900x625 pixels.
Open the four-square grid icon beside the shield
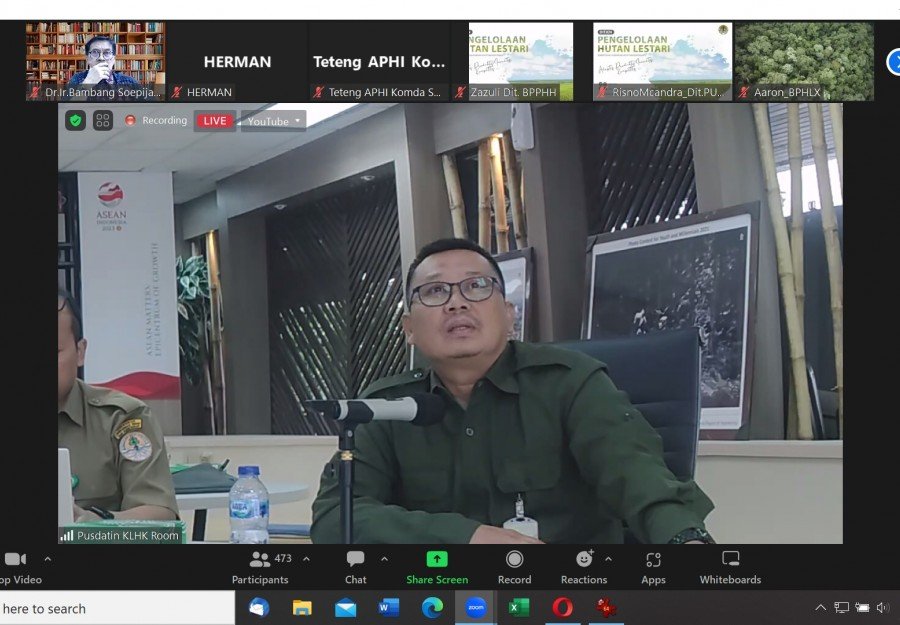103,121
